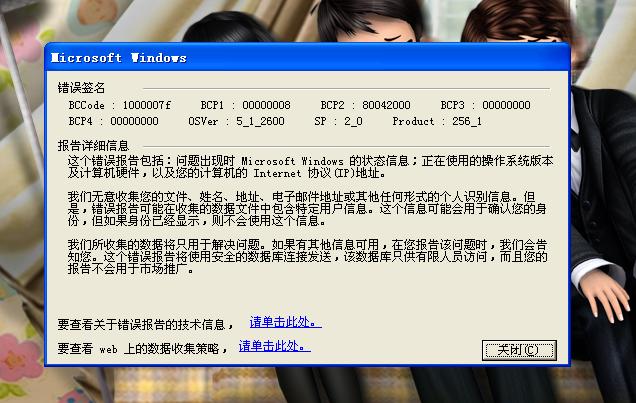Viewport: 636px width, 403px height.
Task: Open the technical information link for the error report
Action: (x=286, y=322)
